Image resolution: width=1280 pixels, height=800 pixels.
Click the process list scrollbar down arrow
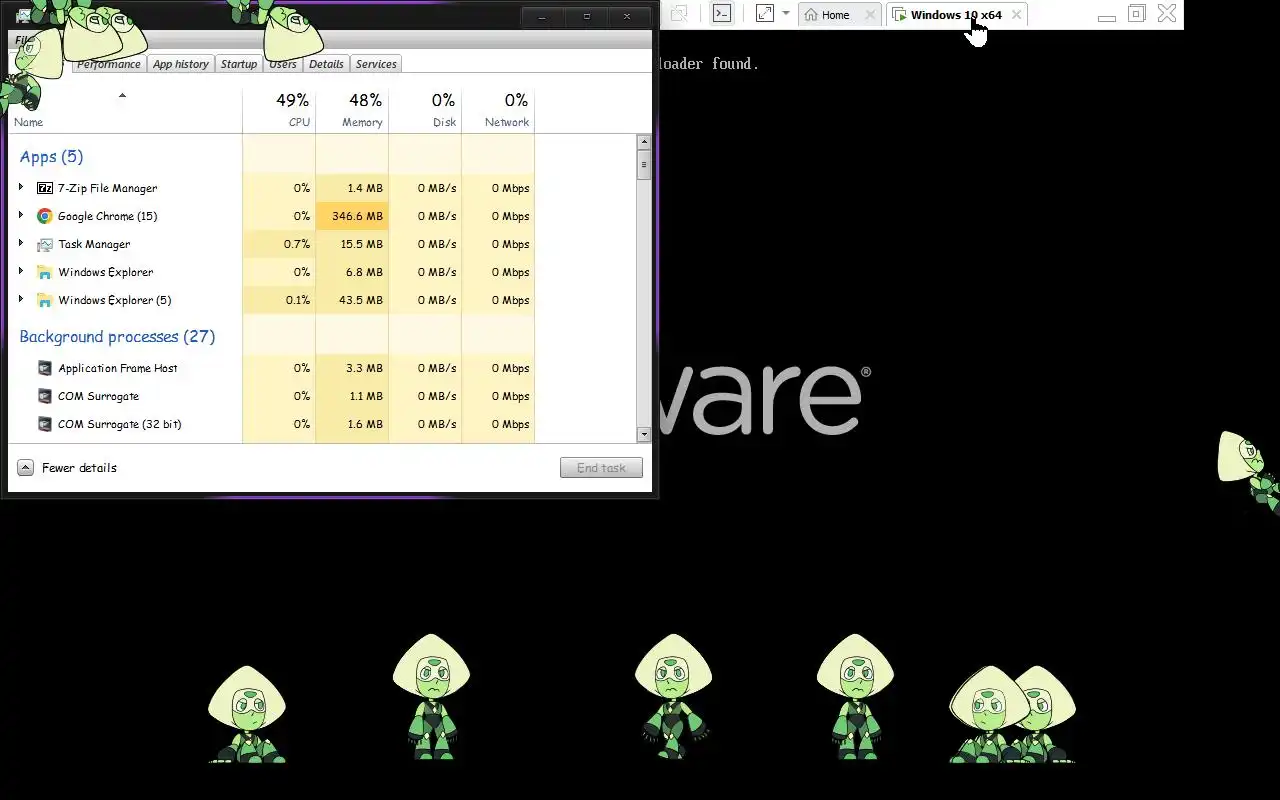click(644, 434)
